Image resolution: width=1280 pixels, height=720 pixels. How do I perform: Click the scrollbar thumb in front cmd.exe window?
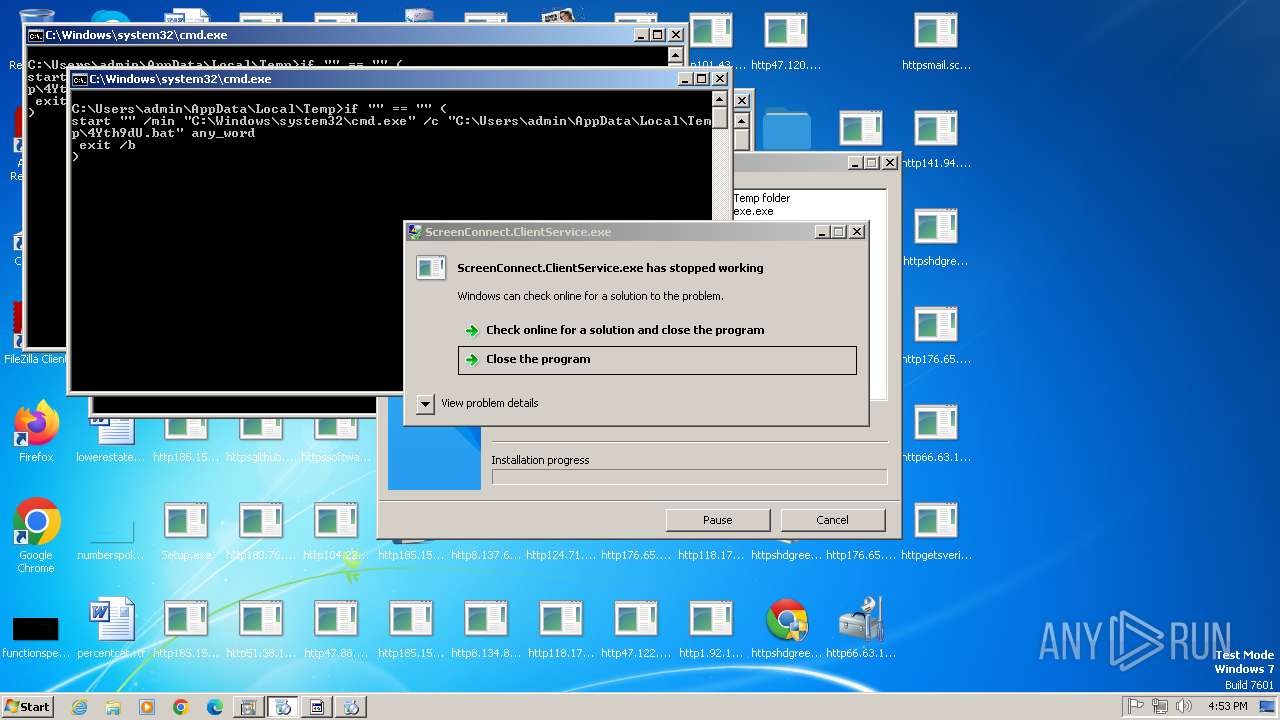pyautogui.click(x=719, y=118)
